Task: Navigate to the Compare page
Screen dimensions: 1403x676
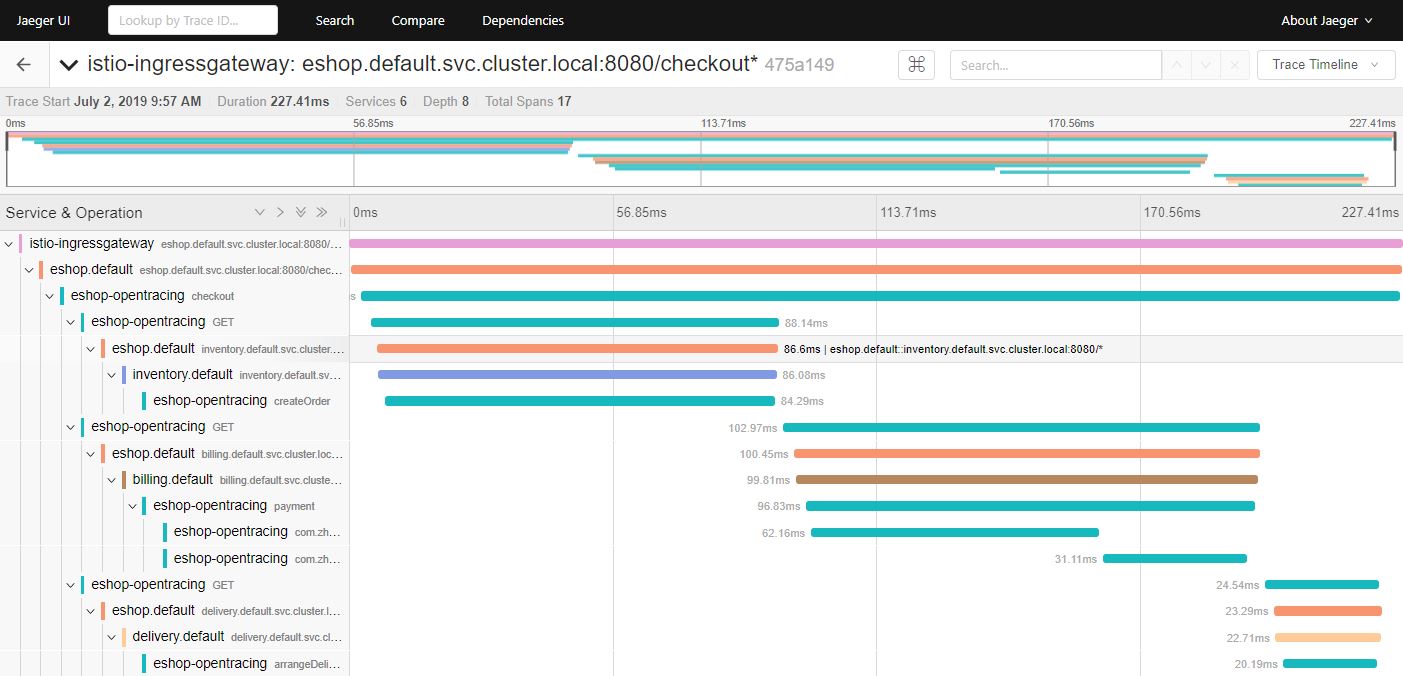Action: coord(418,20)
